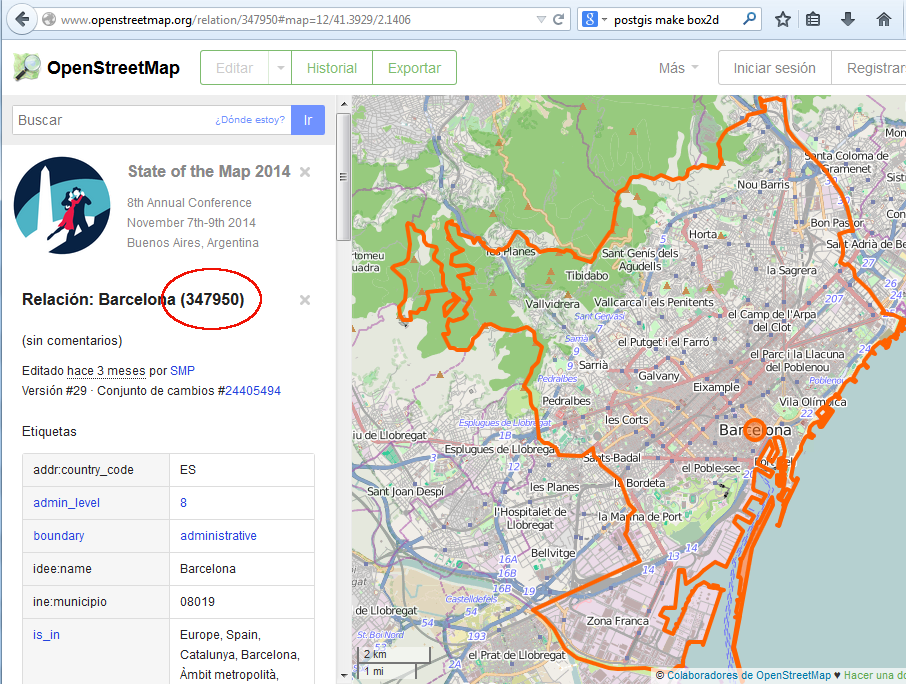Click the ¿Dónde estoy? link
This screenshot has width=906, height=684.
tap(250, 120)
